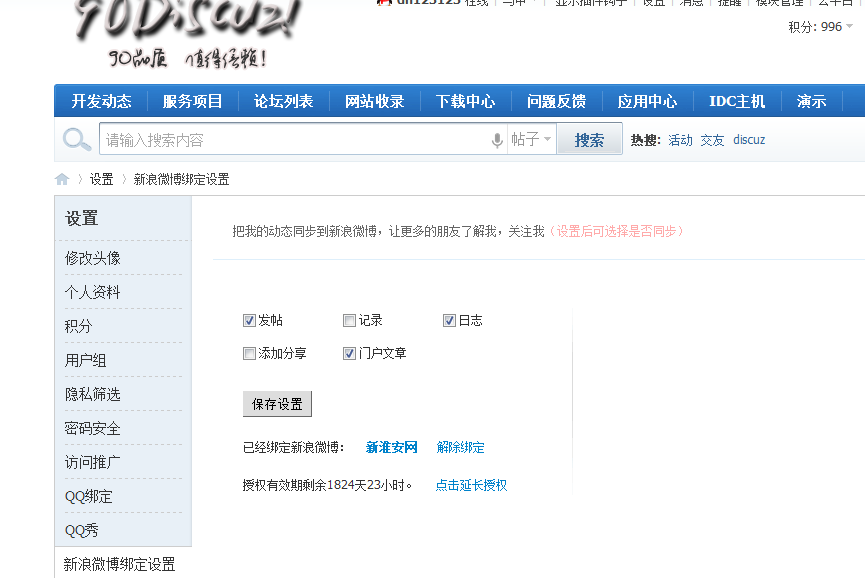Viewport: 865px width, 578px height.
Task: Tick the 添加分享 checkbox
Action: [249, 353]
